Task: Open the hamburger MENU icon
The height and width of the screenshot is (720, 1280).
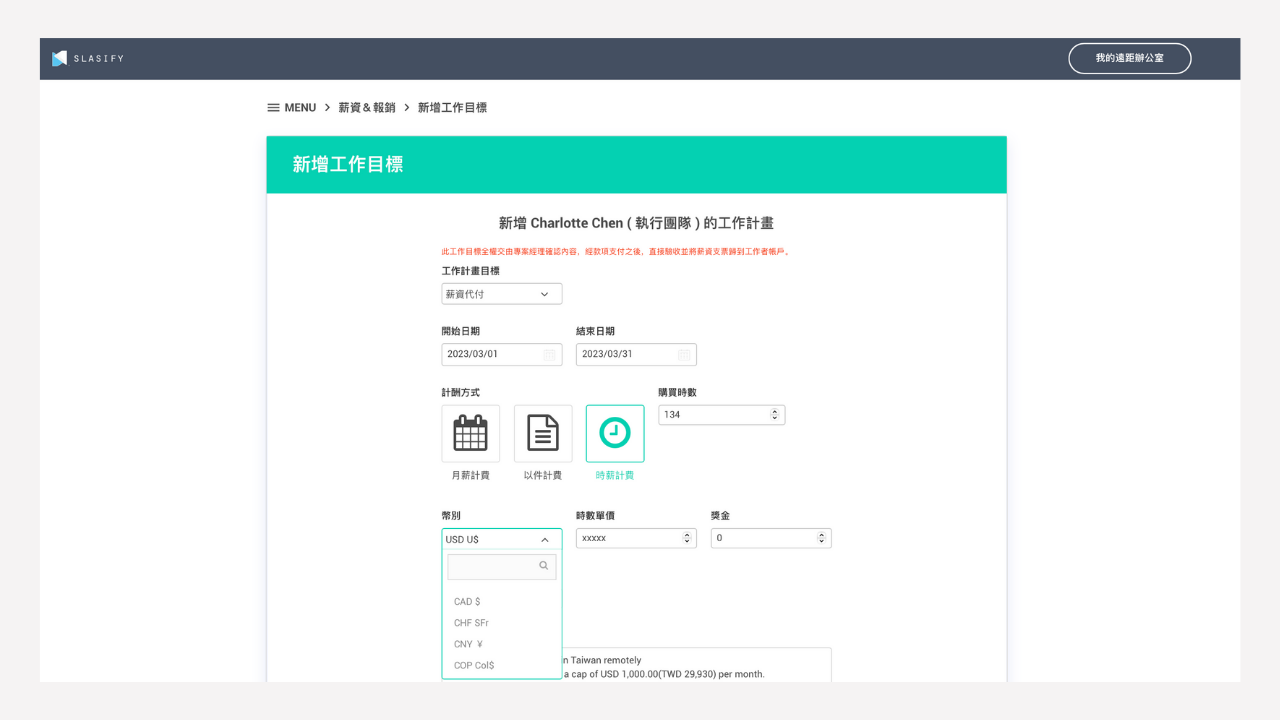Action: click(273, 108)
